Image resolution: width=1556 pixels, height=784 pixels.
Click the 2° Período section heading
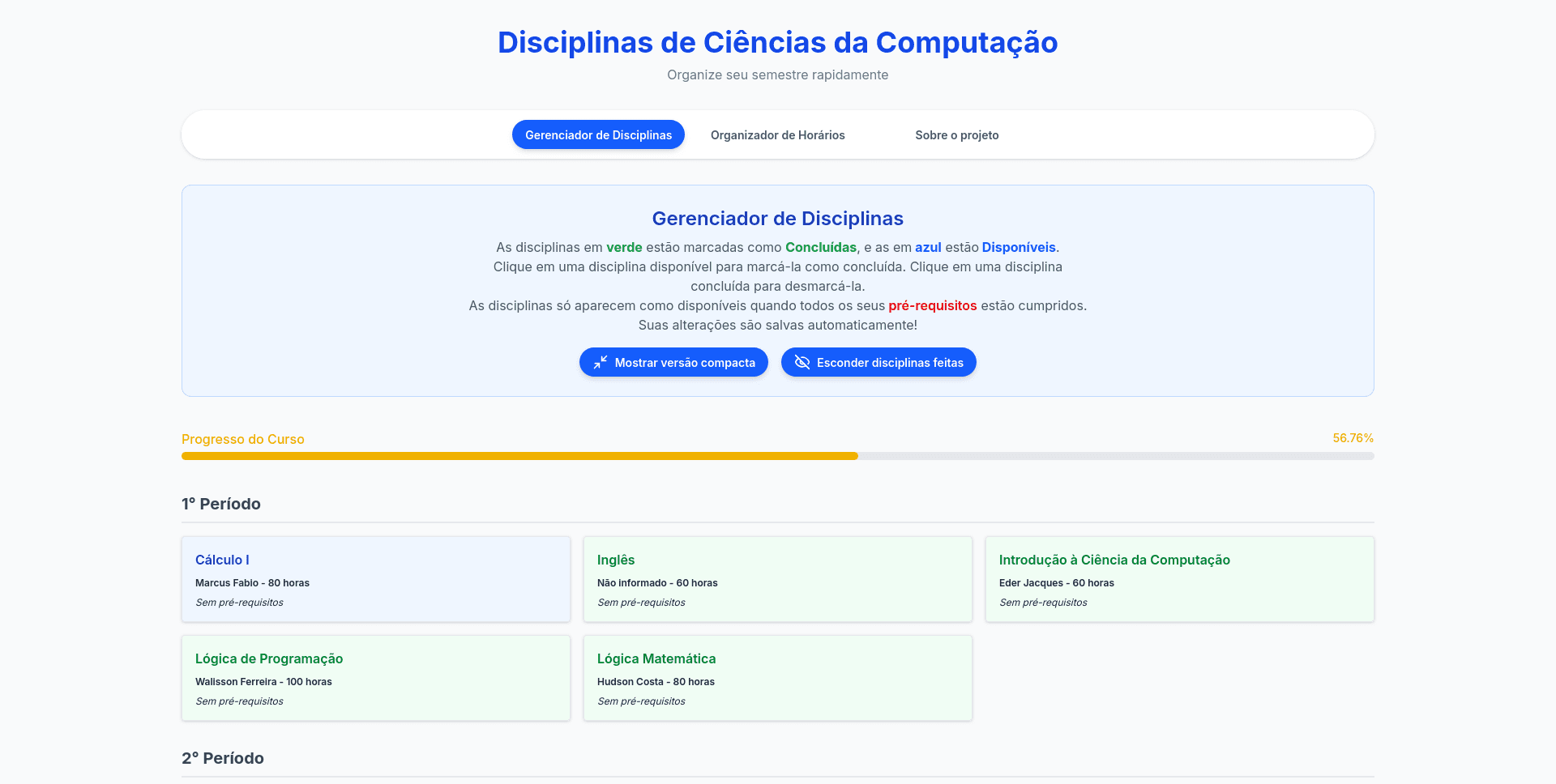pos(222,757)
